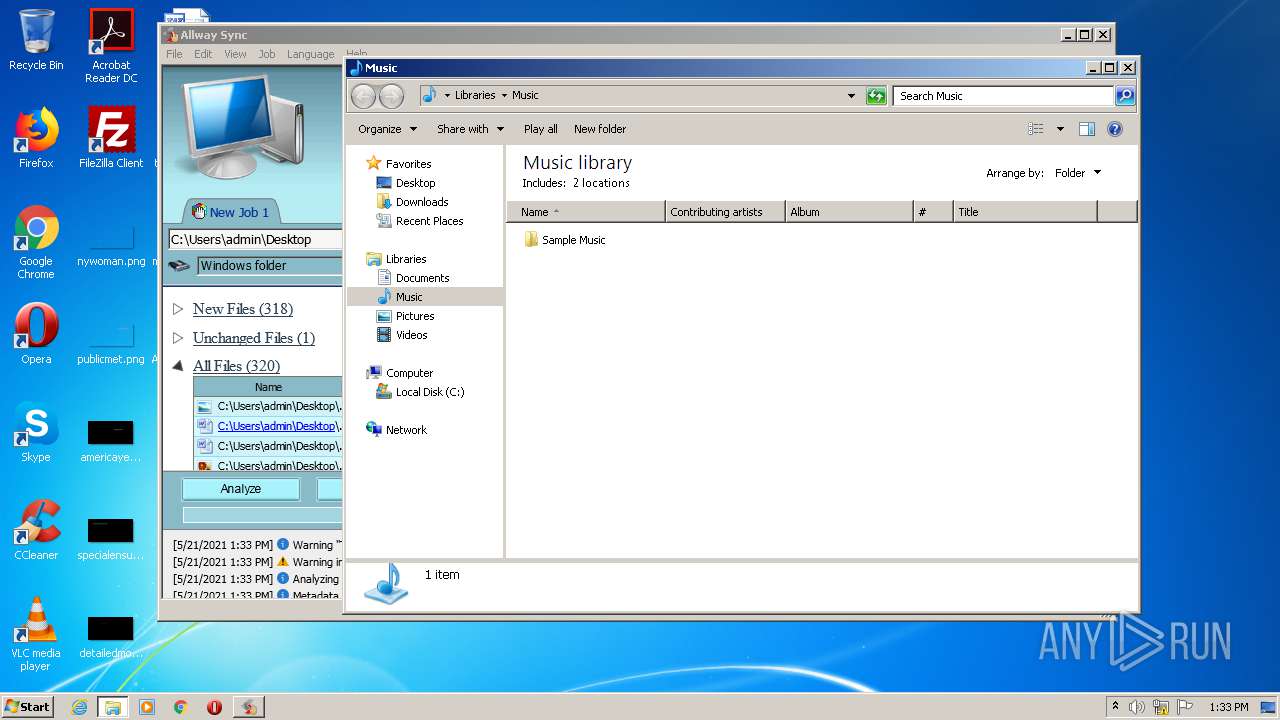The image size is (1280, 720).
Task: Open Allway Sync Language menu
Action: point(310,54)
